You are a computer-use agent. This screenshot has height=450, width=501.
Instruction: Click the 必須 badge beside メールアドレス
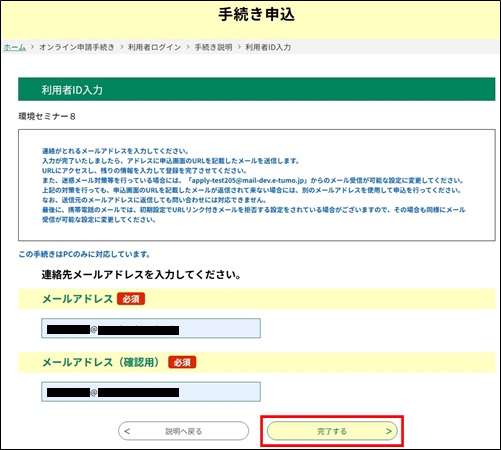click(131, 299)
